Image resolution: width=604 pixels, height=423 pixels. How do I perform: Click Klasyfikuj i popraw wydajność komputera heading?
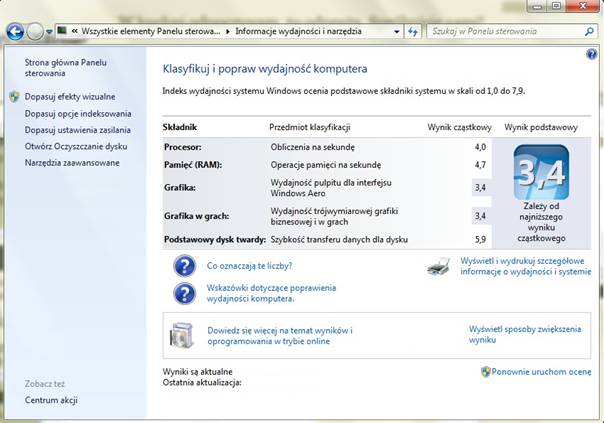(x=265, y=69)
